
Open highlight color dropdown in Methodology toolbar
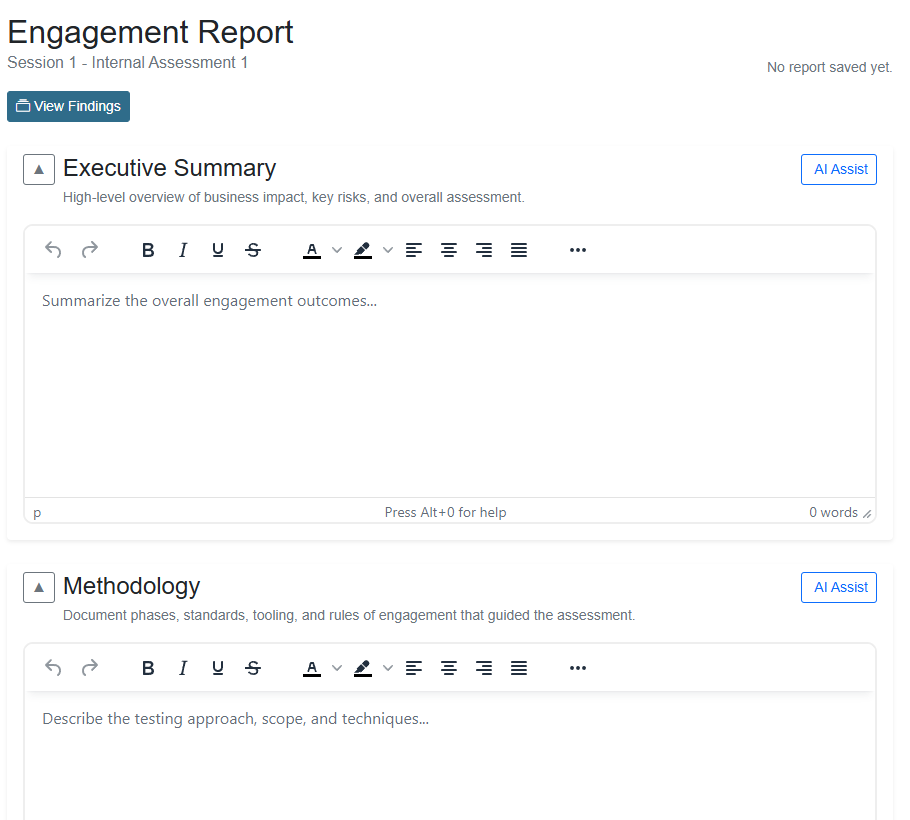pyautogui.click(x=388, y=668)
